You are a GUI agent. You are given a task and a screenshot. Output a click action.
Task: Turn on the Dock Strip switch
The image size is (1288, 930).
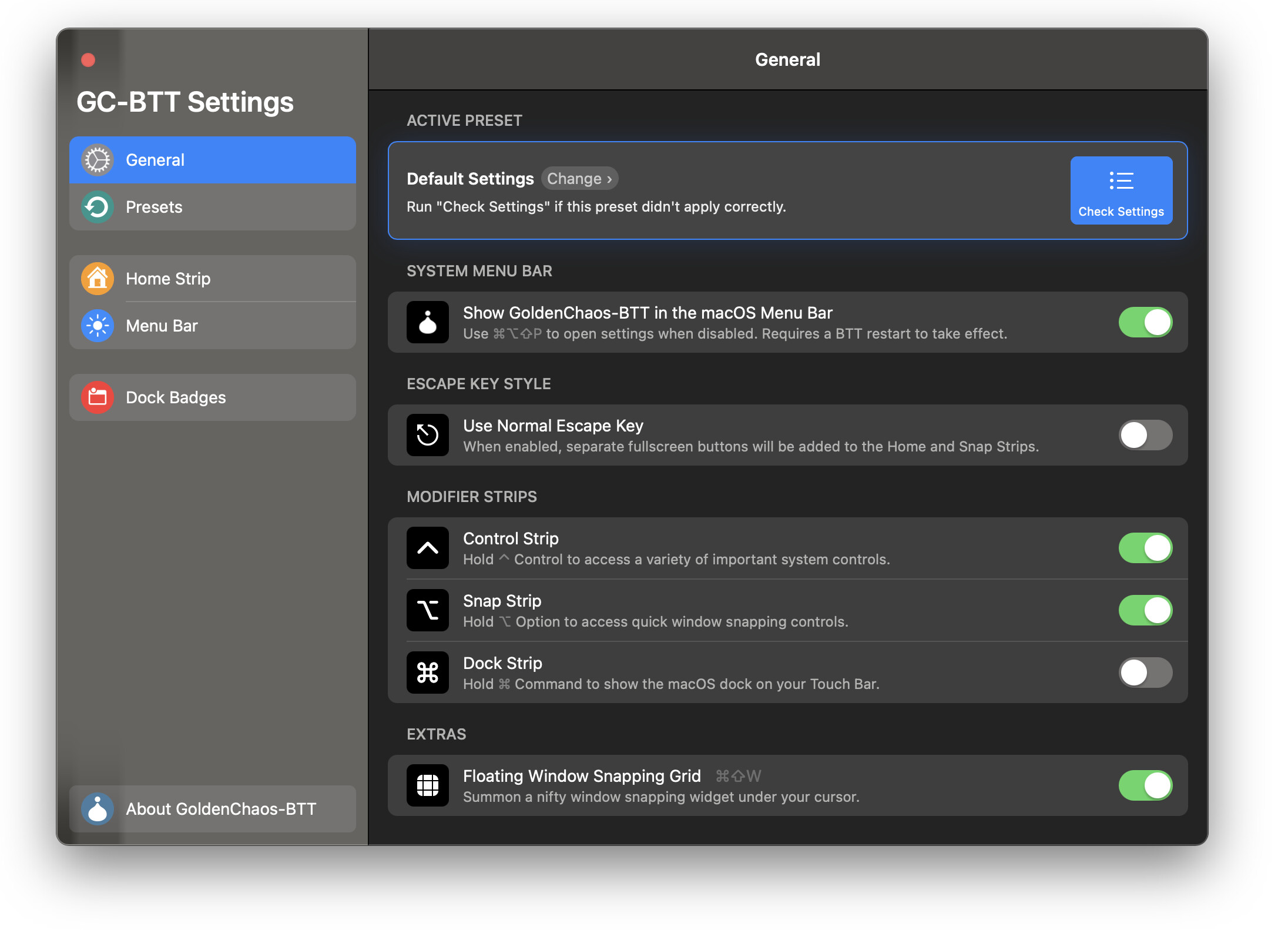click(1145, 673)
